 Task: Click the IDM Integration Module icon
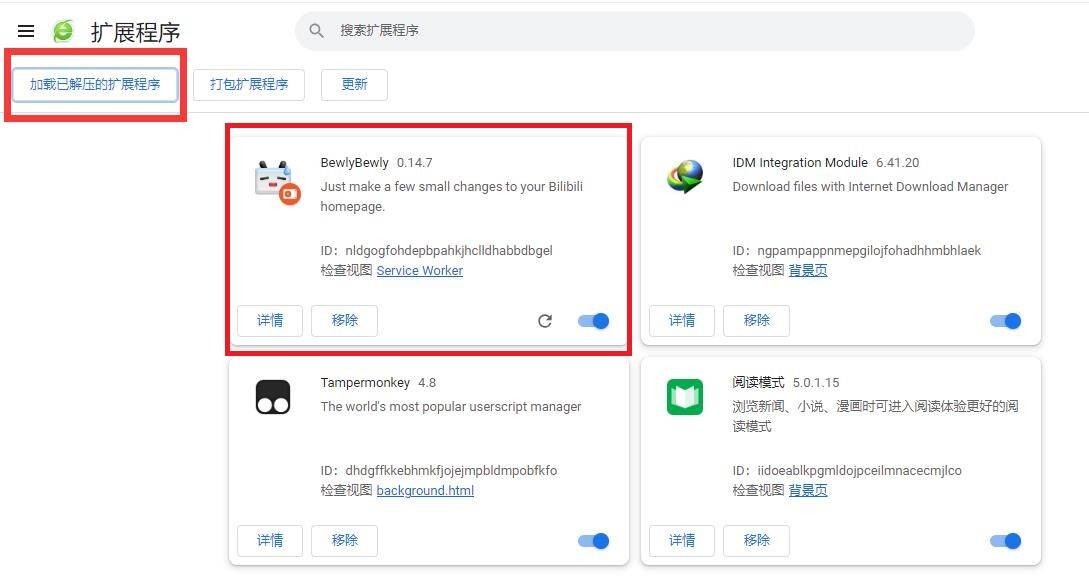(685, 178)
